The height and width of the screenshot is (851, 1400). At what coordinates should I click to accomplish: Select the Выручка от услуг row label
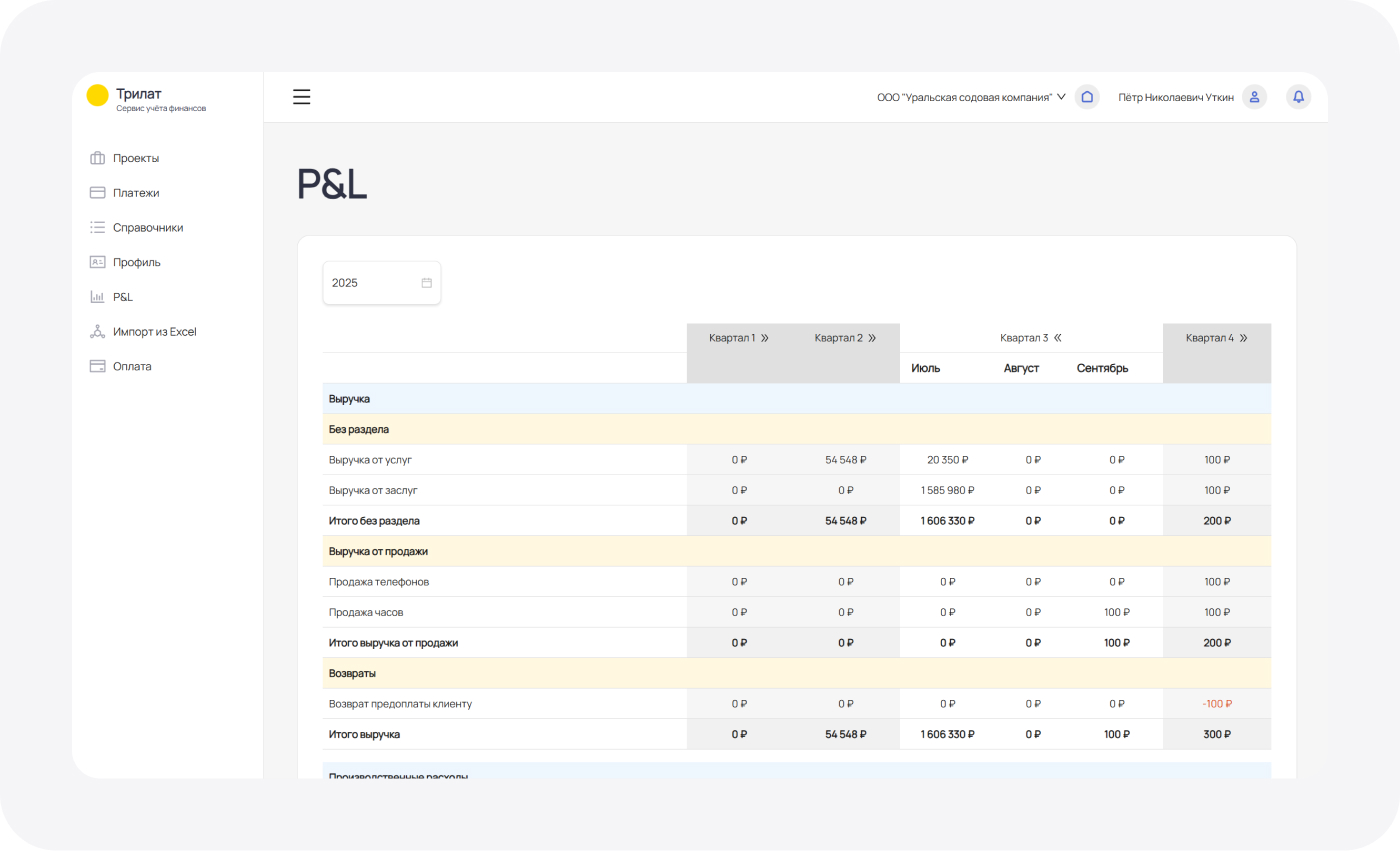370,460
